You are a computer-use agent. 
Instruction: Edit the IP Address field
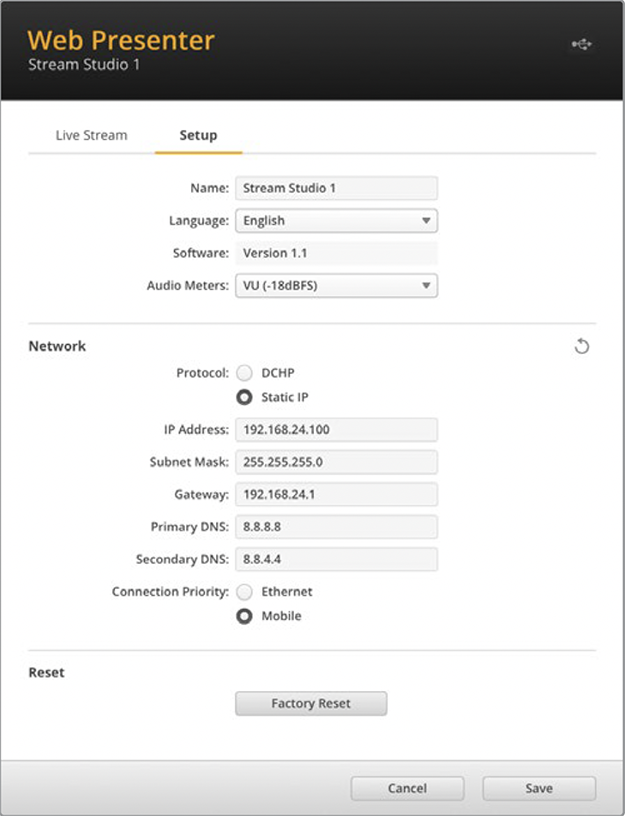pyautogui.click(x=336, y=430)
